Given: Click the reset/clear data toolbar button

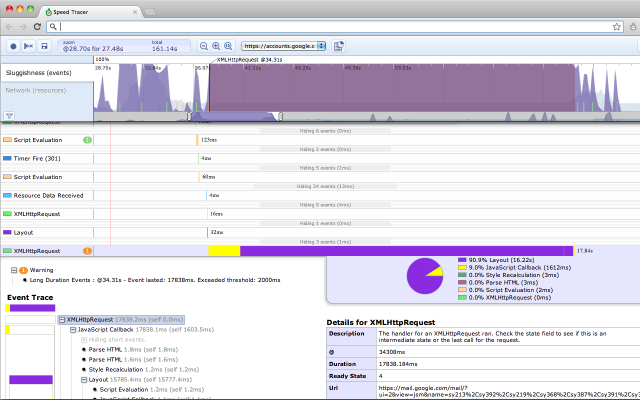Looking at the screenshot, I should click(x=28, y=46).
